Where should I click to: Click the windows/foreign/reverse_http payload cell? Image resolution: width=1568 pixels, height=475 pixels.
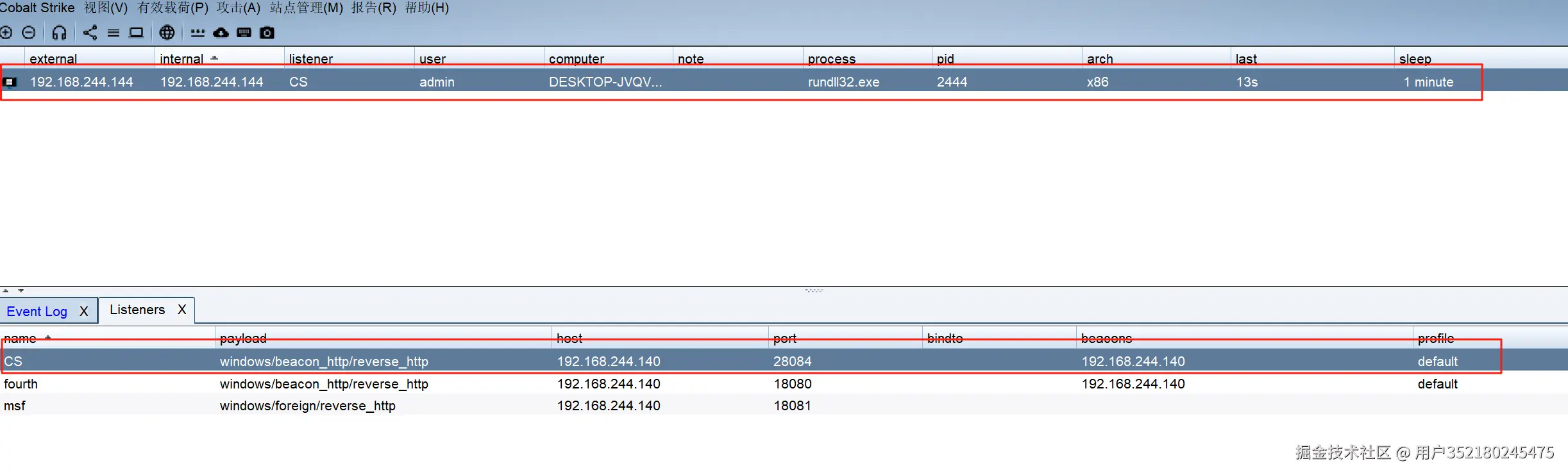pos(308,406)
